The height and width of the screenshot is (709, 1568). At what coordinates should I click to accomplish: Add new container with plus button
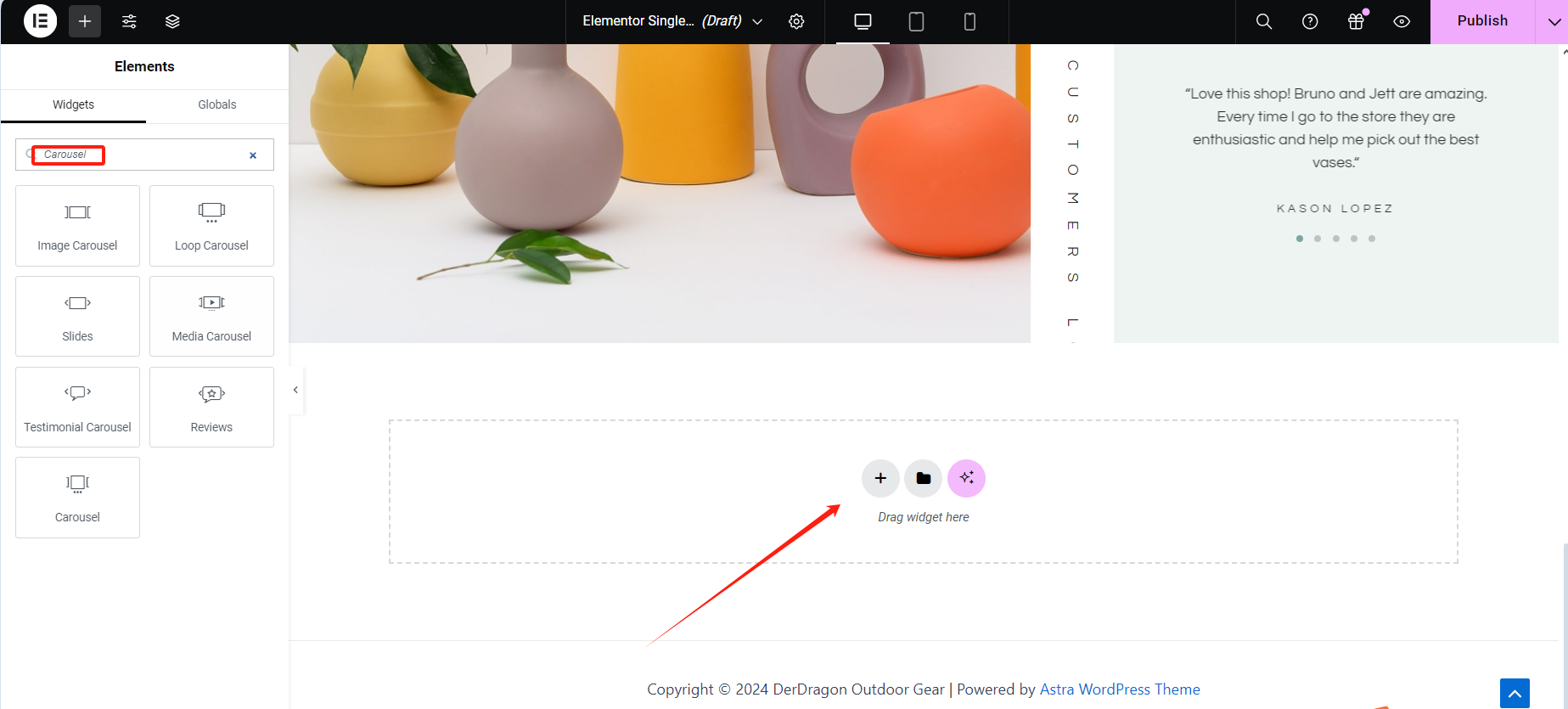[880, 478]
